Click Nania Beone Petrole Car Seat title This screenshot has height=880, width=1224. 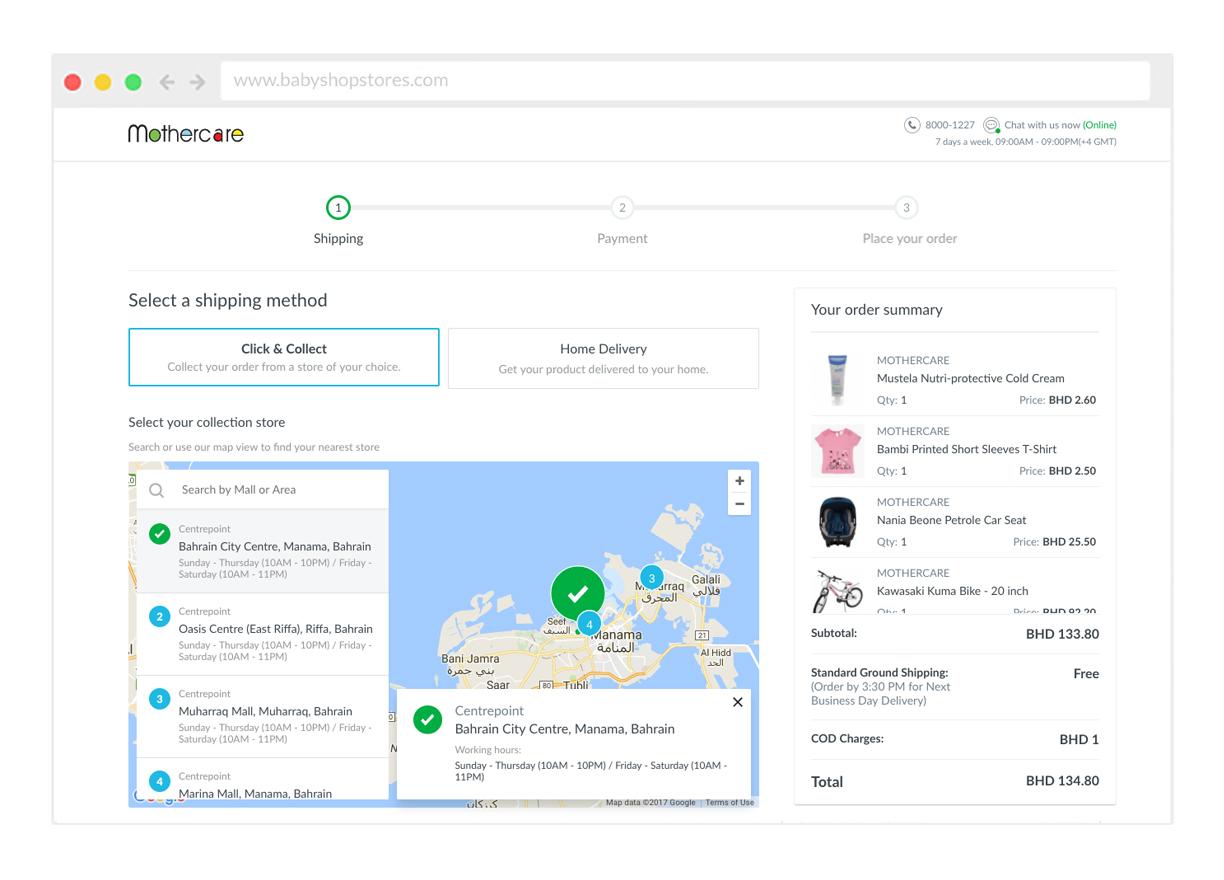(x=951, y=521)
